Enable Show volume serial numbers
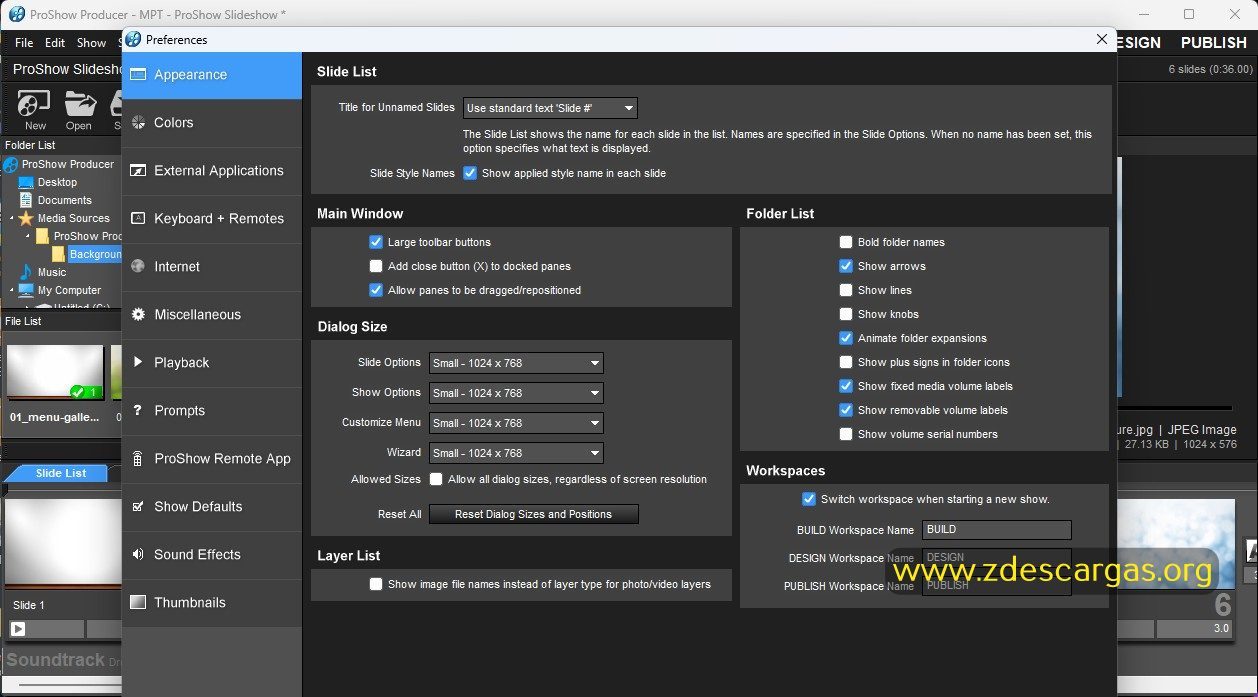1258x697 pixels. pyautogui.click(x=846, y=434)
